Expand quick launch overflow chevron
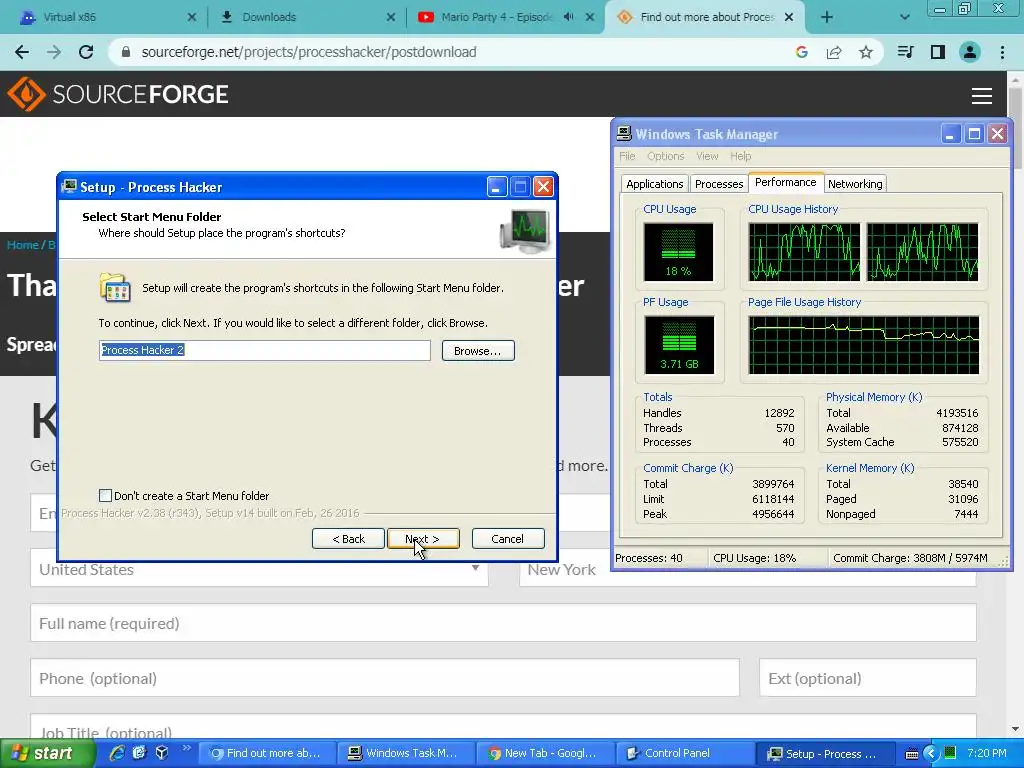1024x768 pixels. 186,748
